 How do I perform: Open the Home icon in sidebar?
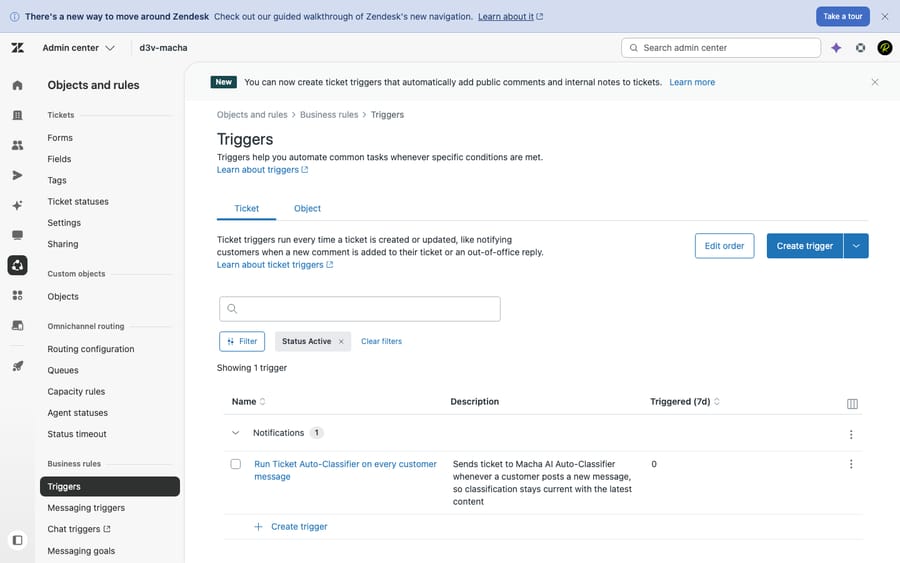tap(17, 86)
